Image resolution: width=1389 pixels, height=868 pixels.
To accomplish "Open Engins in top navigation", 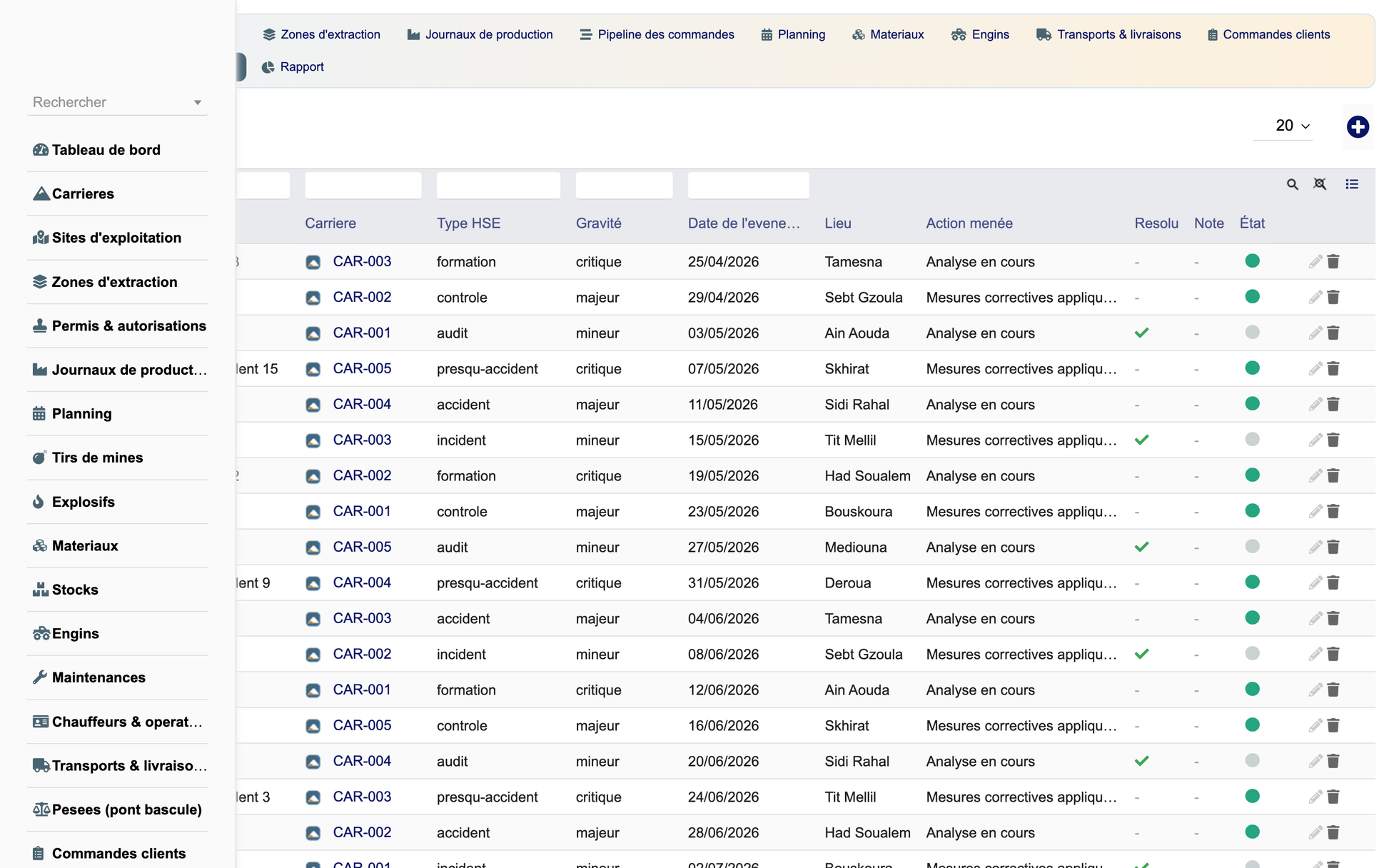I will (980, 34).
